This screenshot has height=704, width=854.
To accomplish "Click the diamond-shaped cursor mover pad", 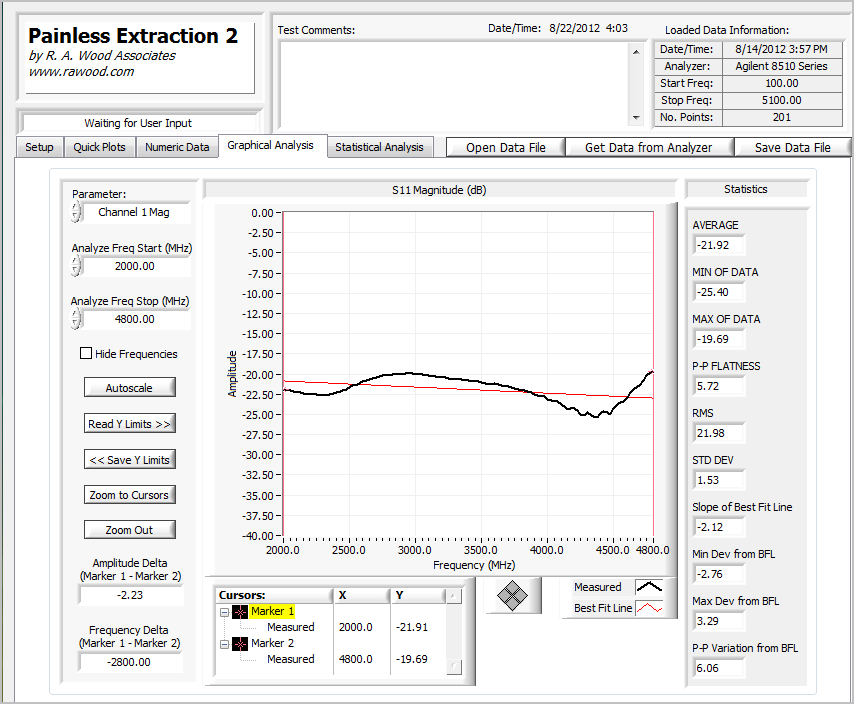I will pos(512,595).
